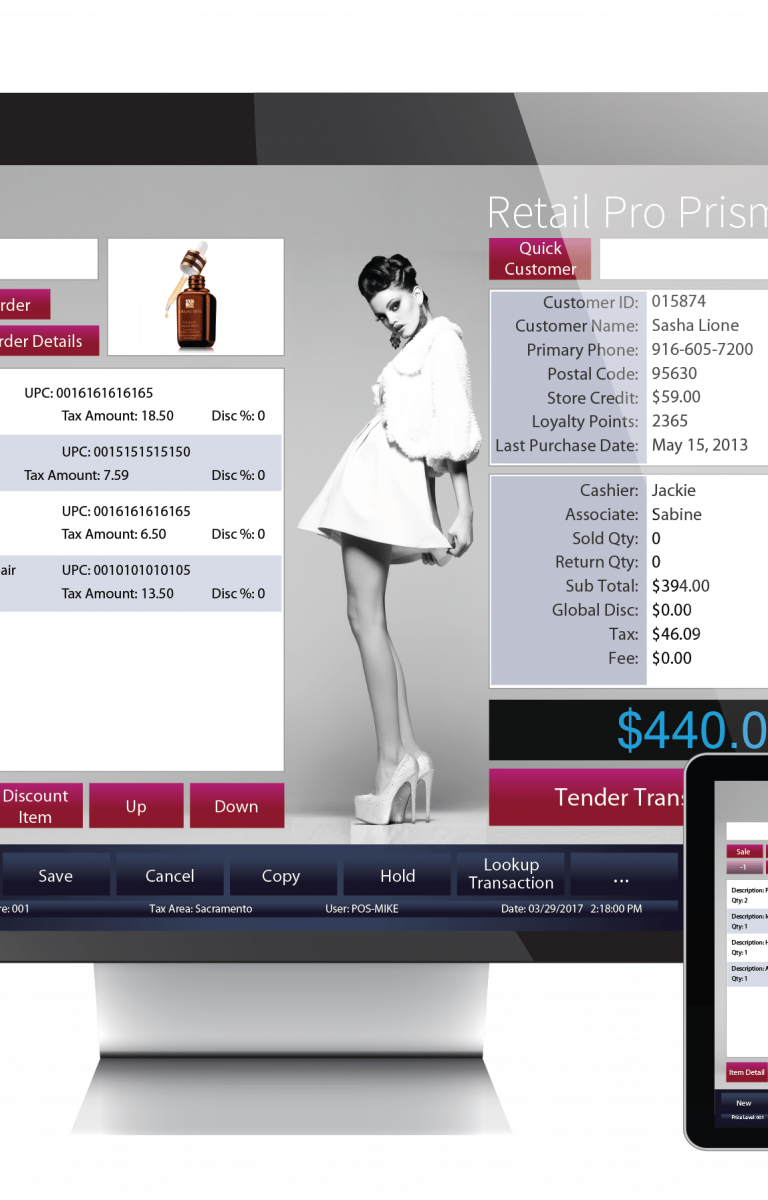Select cashier name Jackie
Screen dimensions: 768x1200
674,490
